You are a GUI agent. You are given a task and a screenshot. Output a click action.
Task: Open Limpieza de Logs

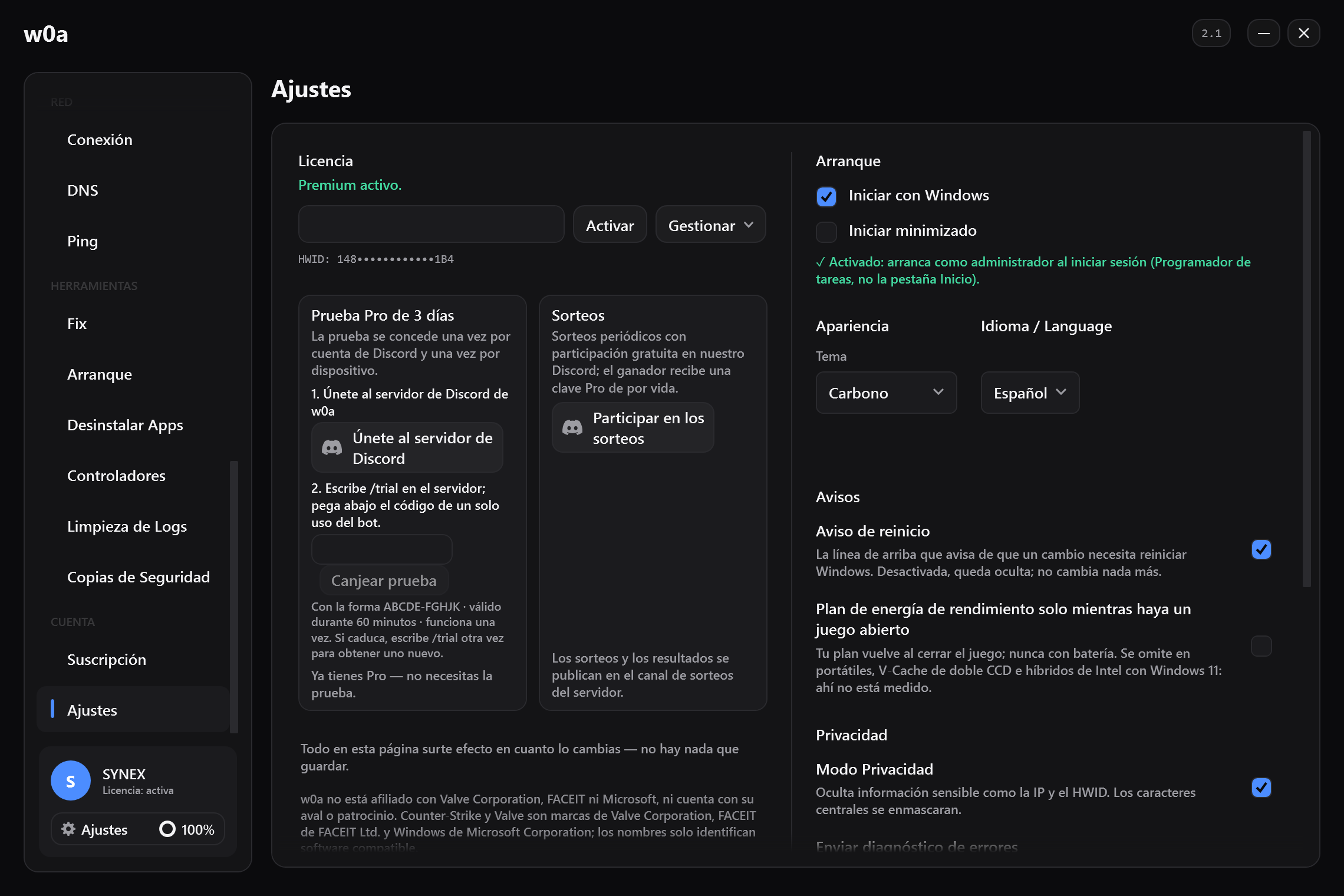(133, 526)
